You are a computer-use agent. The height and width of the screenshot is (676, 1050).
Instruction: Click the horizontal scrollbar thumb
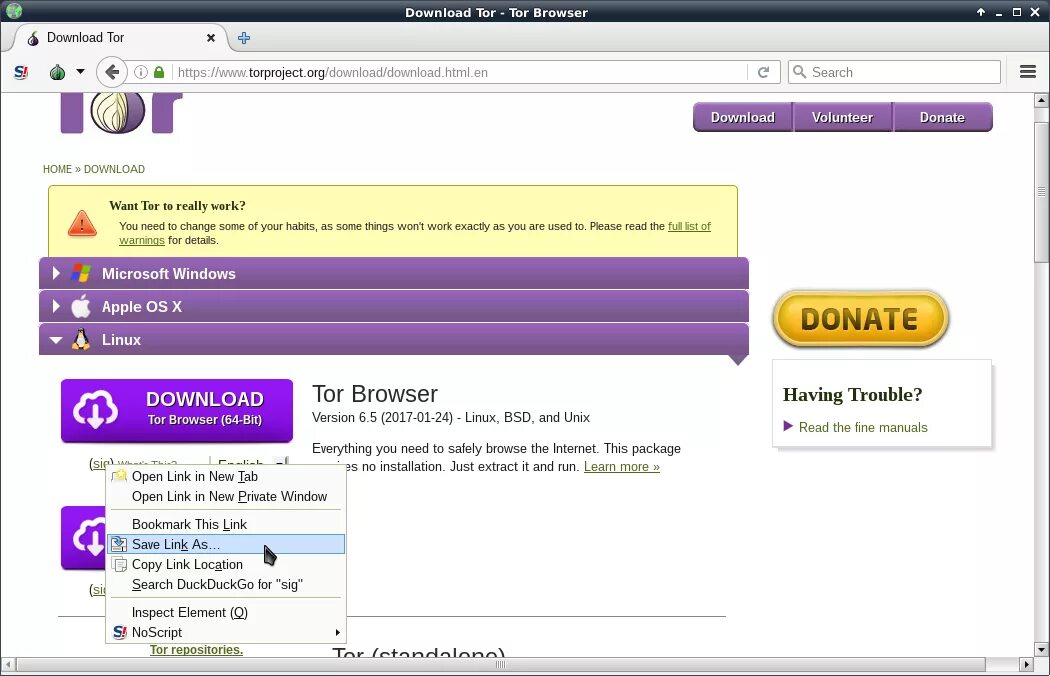pos(500,665)
